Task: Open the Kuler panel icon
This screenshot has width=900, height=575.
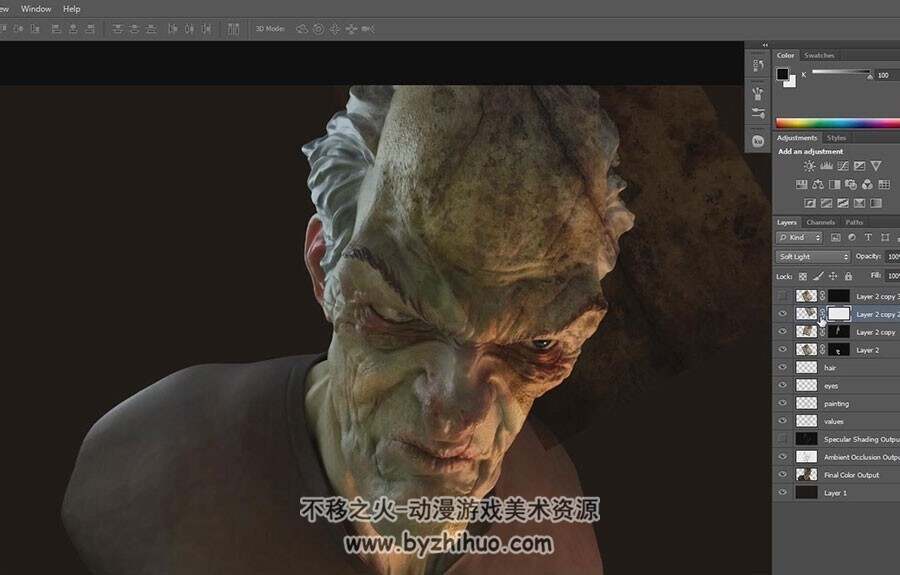Action: [x=758, y=141]
